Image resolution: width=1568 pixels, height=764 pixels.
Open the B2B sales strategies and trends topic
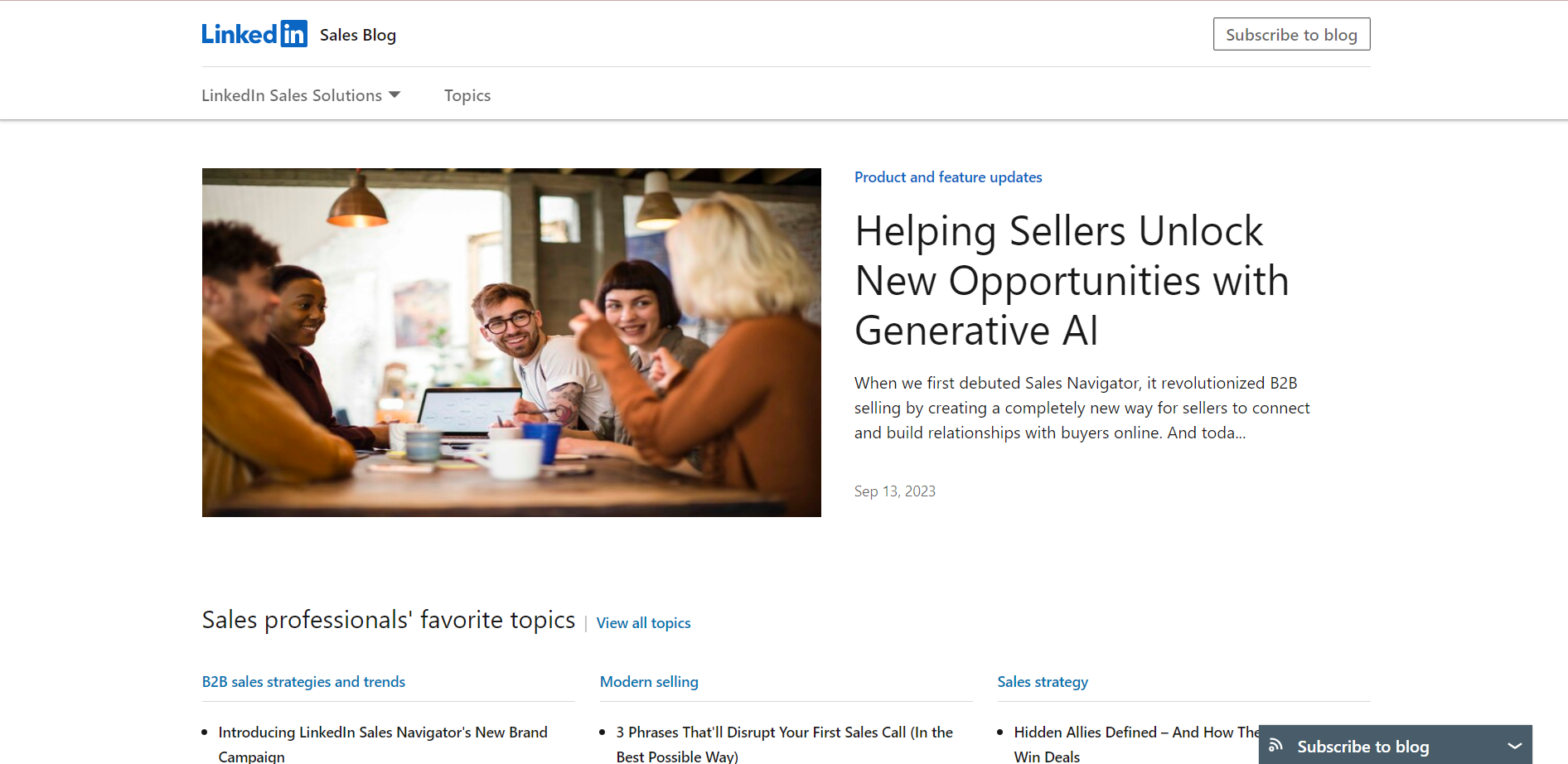click(303, 682)
